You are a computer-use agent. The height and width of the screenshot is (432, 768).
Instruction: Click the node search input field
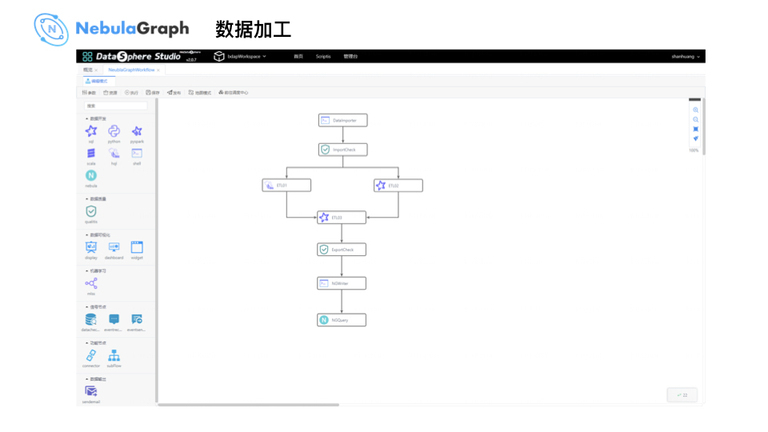[116, 106]
